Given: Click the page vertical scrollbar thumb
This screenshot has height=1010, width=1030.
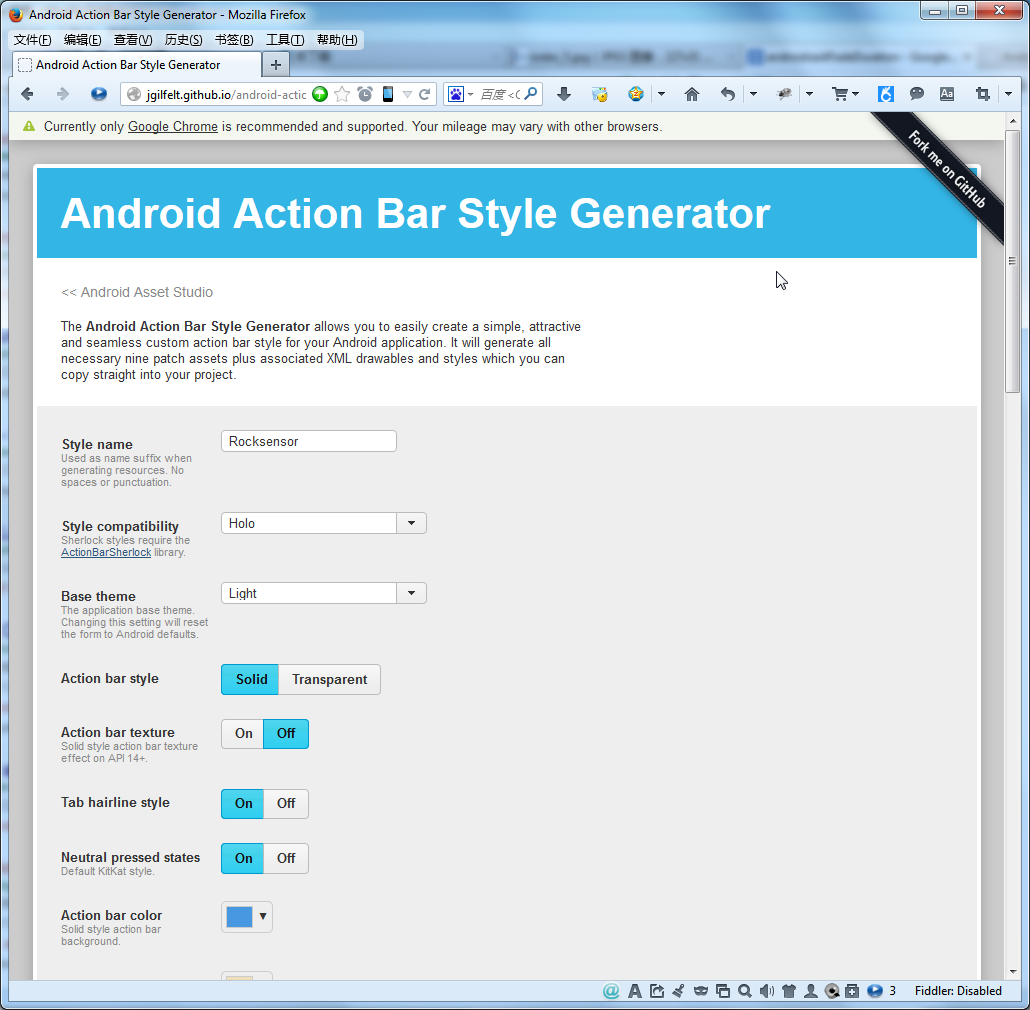Looking at the screenshot, I should click(x=1012, y=261).
